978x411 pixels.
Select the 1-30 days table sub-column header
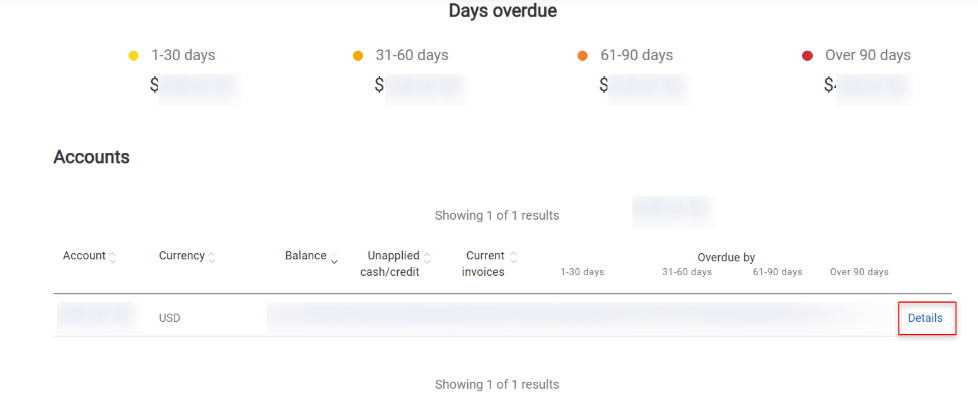[582, 272]
